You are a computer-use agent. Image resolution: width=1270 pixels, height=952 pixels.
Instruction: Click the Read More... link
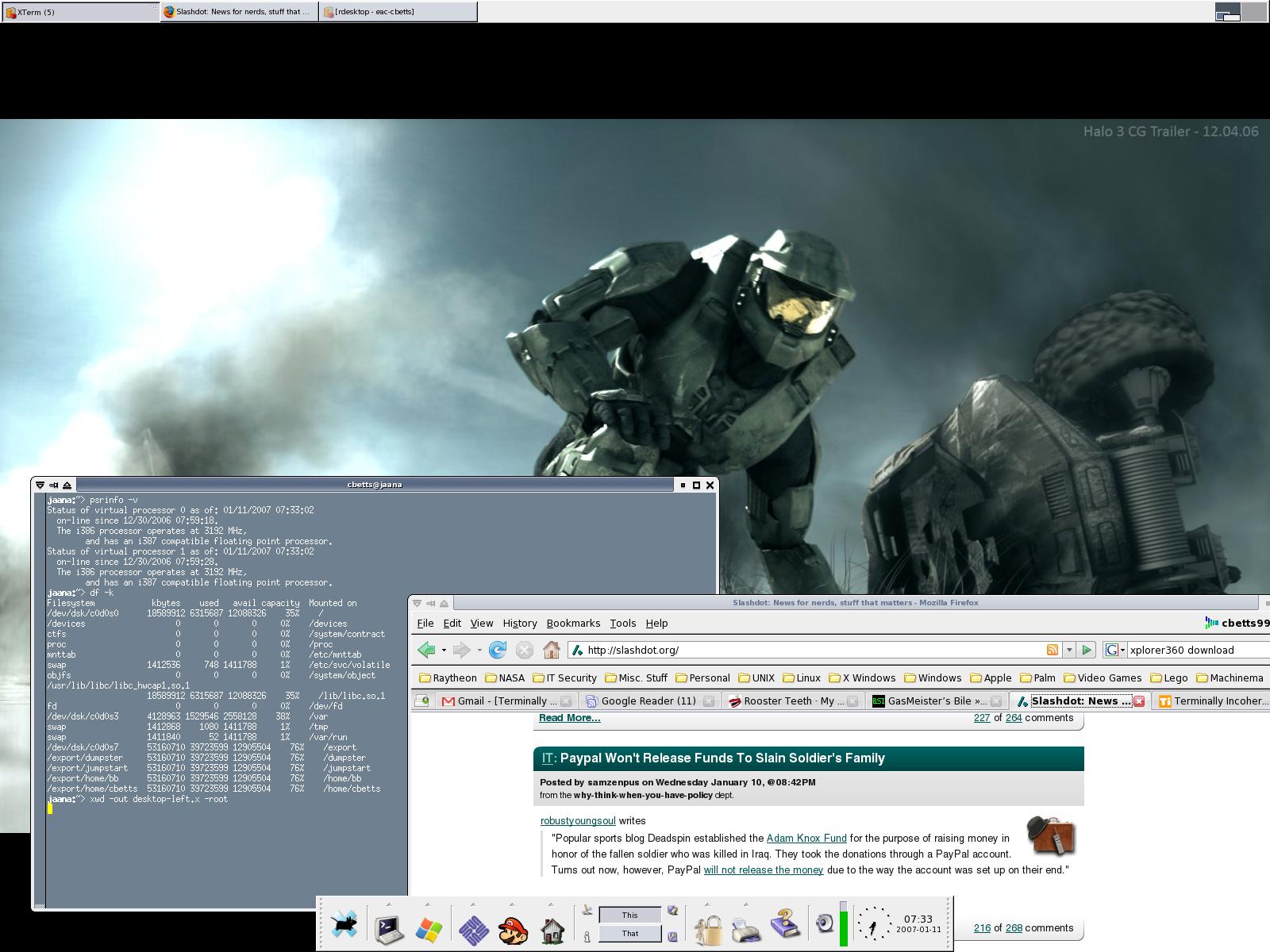[x=569, y=718]
